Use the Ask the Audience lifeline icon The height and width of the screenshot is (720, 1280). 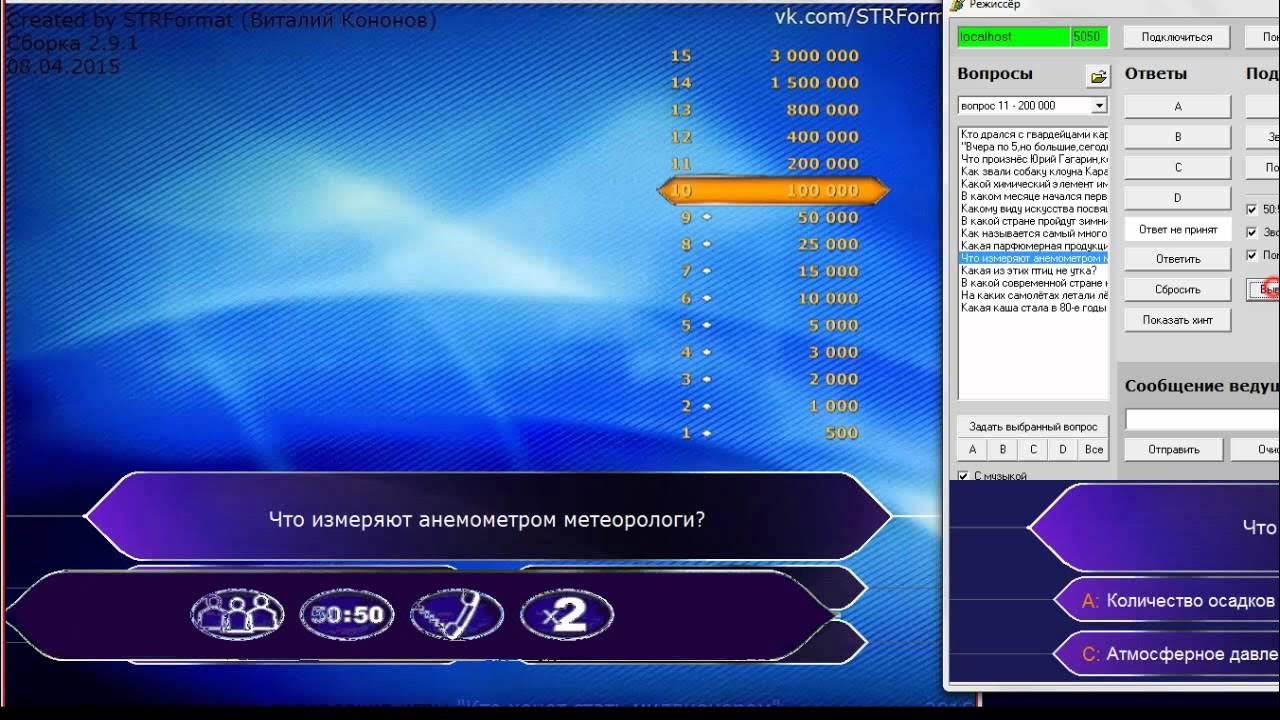236,614
